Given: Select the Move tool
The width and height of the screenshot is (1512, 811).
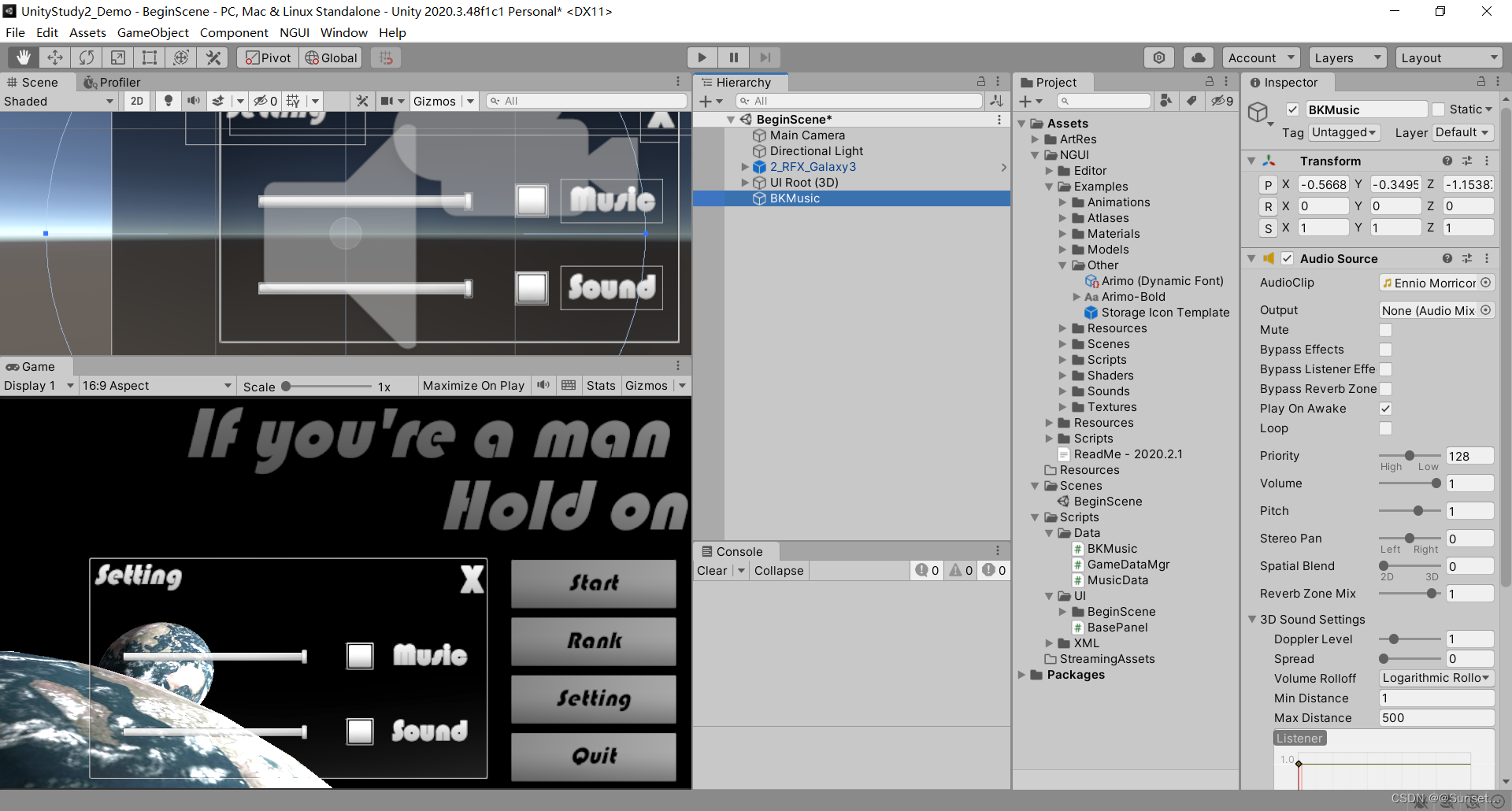Looking at the screenshot, I should [55, 57].
